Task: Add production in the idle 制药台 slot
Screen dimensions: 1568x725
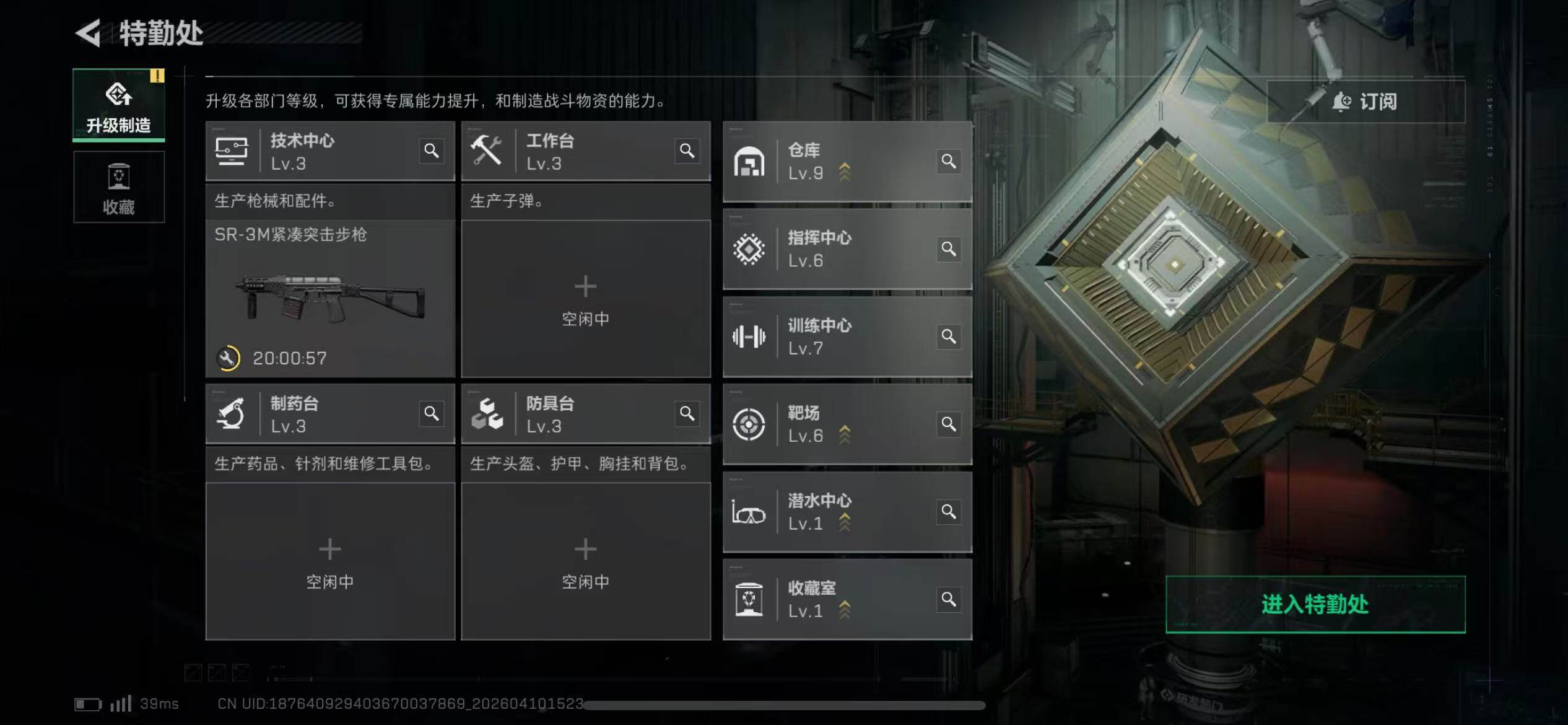Action: [330, 561]
